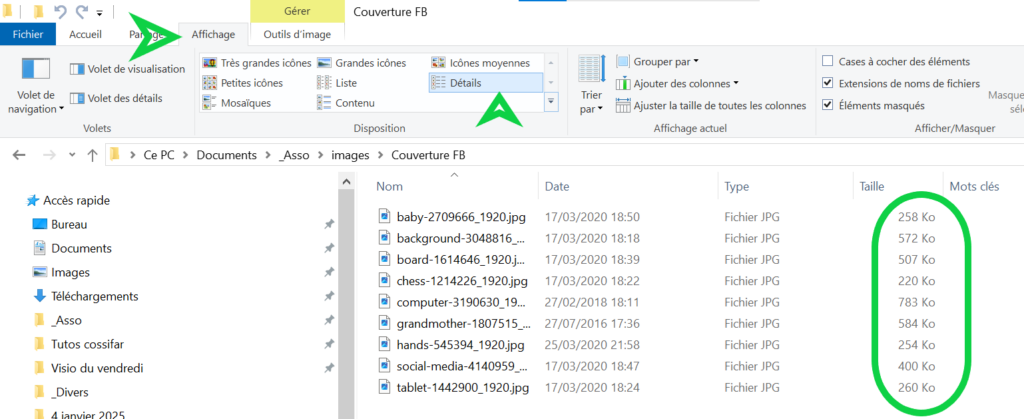
Task: Sort files by the Taille column header
Action: 871,186
